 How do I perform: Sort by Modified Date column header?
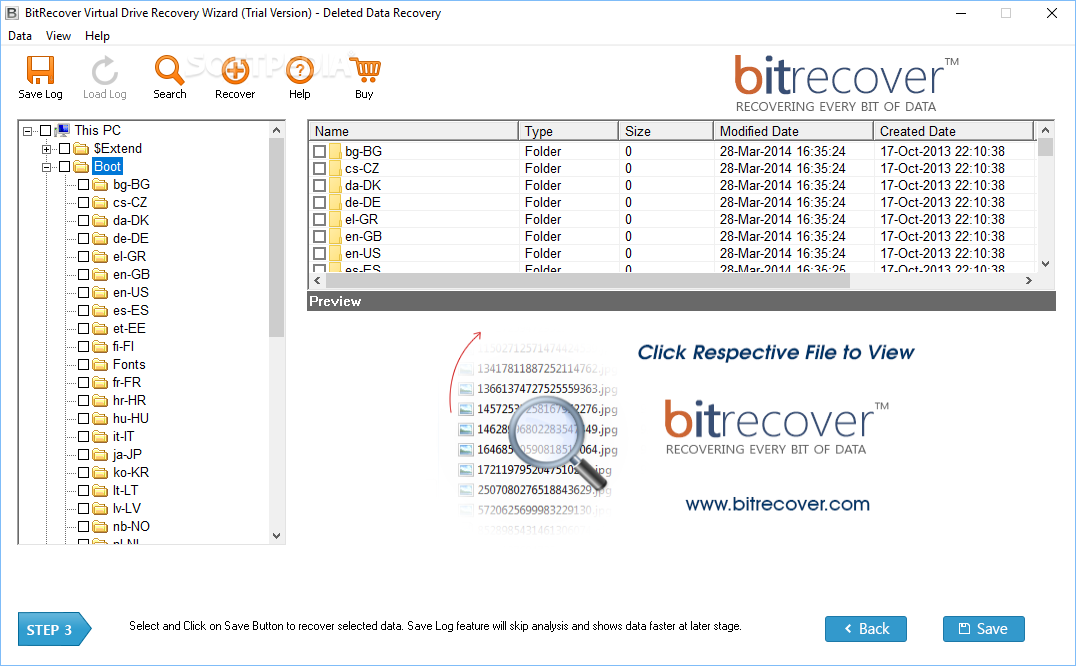794,131
